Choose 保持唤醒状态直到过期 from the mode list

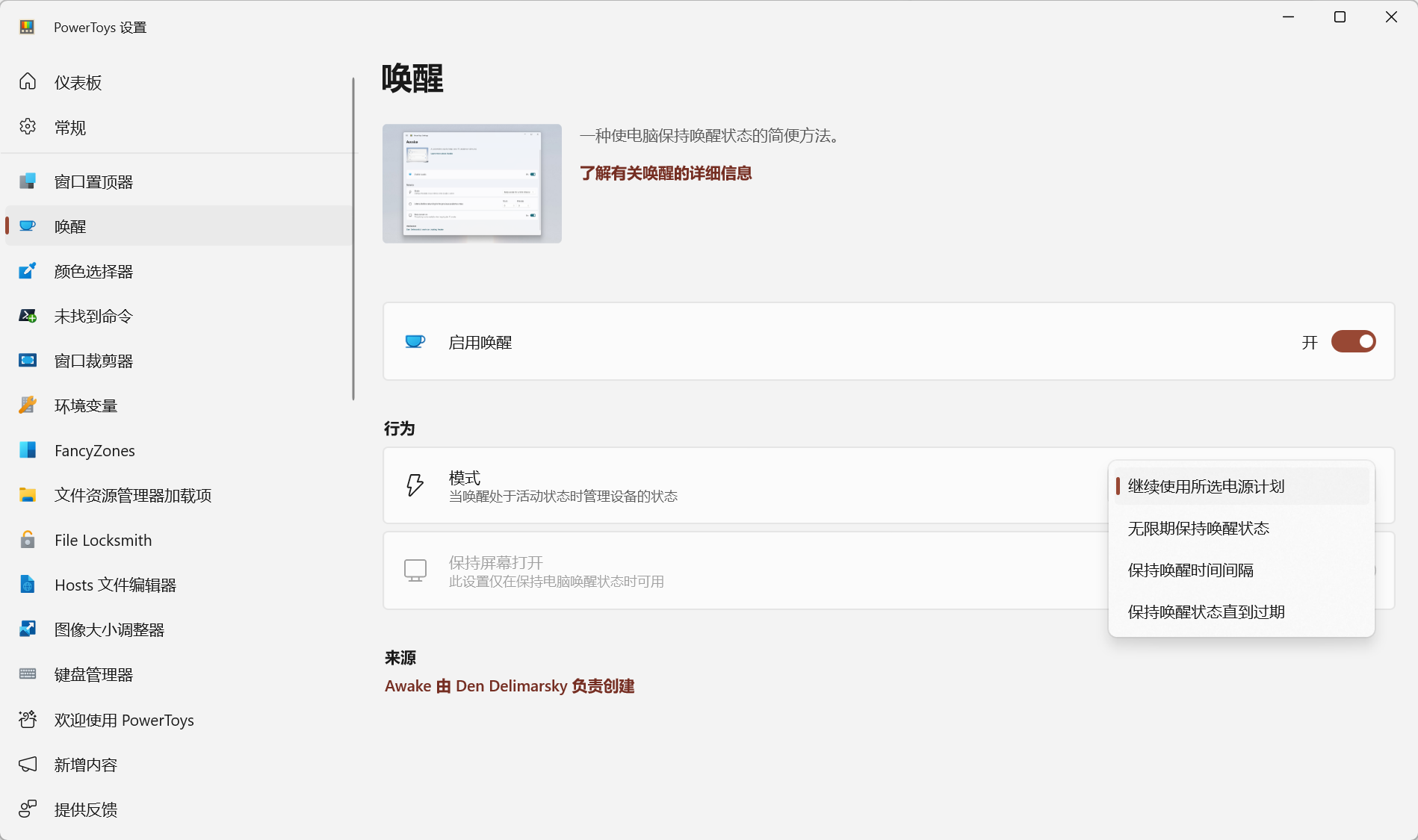point(1242,612)
